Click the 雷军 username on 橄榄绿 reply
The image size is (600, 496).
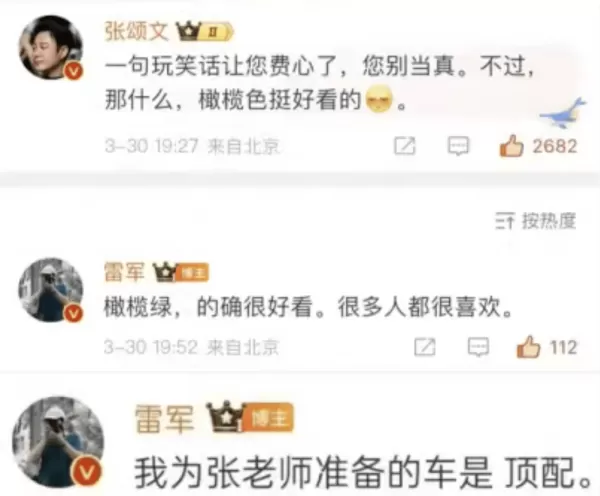(x=124, y=272)
